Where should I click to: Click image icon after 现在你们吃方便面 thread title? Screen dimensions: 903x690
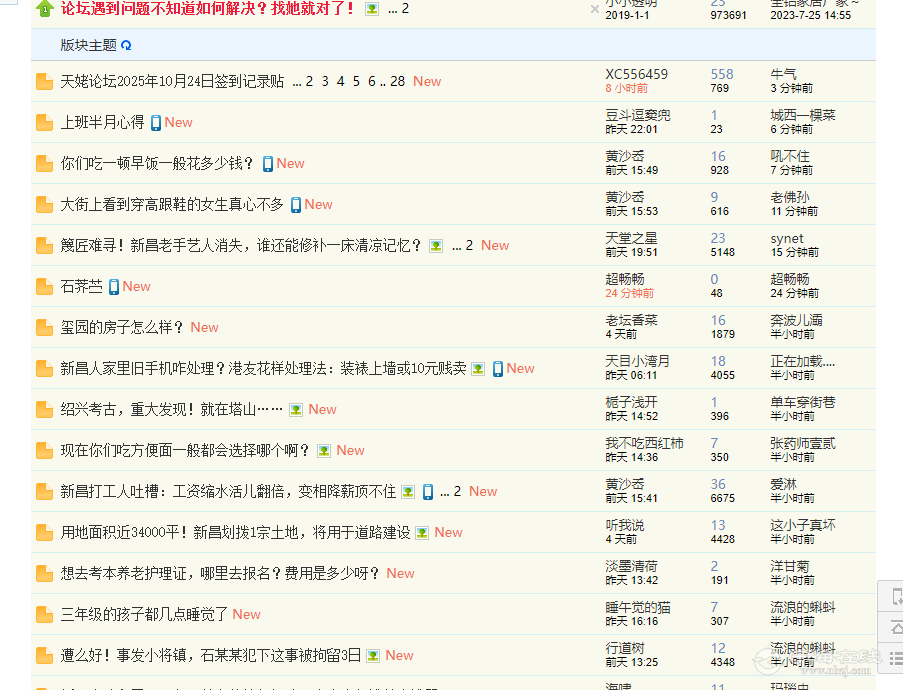click(324, 451)
